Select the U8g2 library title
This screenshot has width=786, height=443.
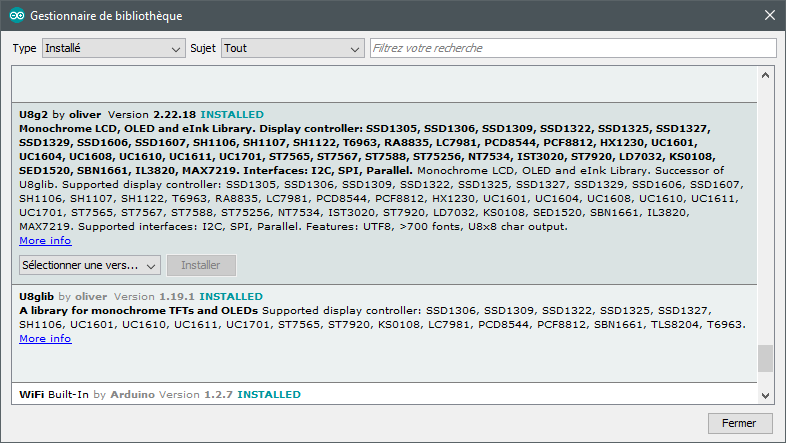point(33,114)
